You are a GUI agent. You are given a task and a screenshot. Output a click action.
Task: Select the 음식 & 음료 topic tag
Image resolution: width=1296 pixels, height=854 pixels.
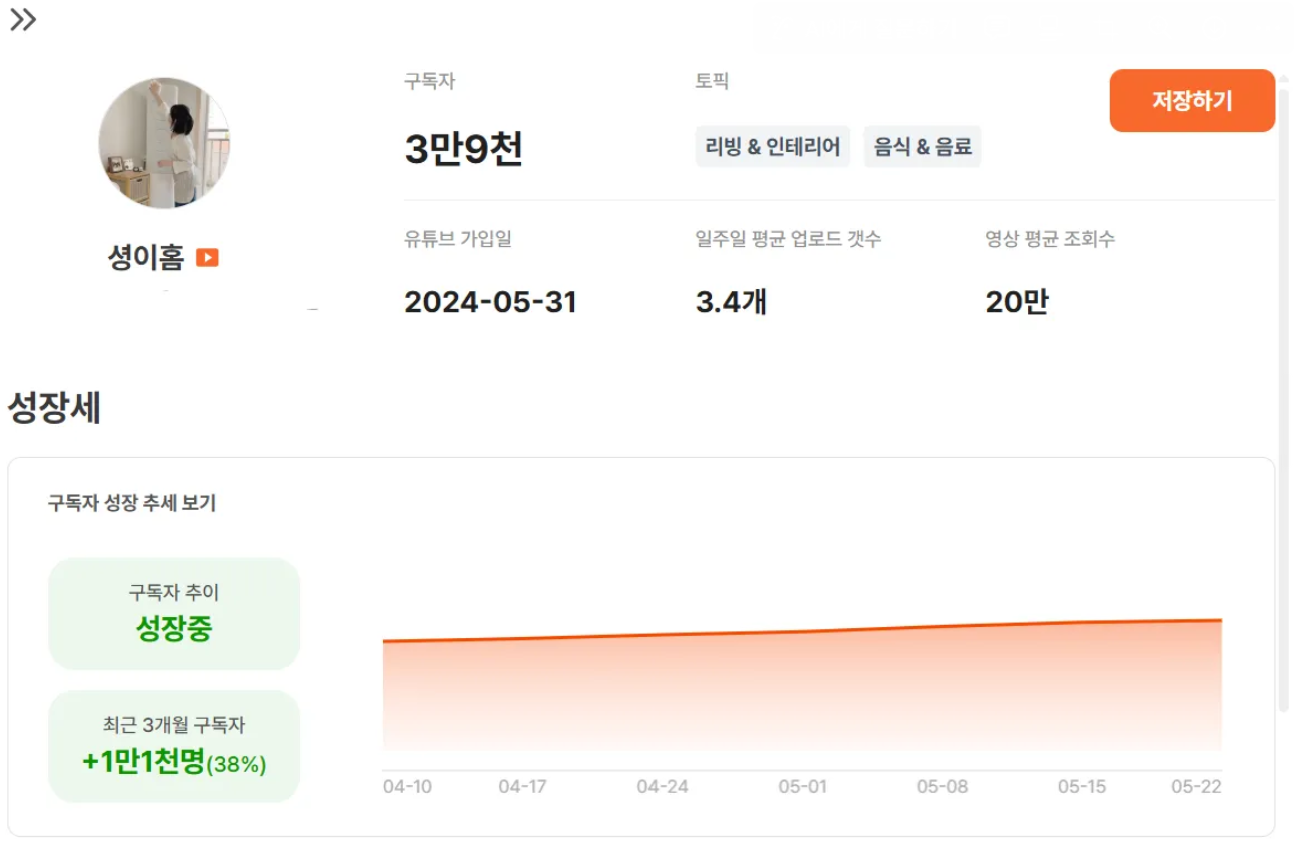coord(923,147)
